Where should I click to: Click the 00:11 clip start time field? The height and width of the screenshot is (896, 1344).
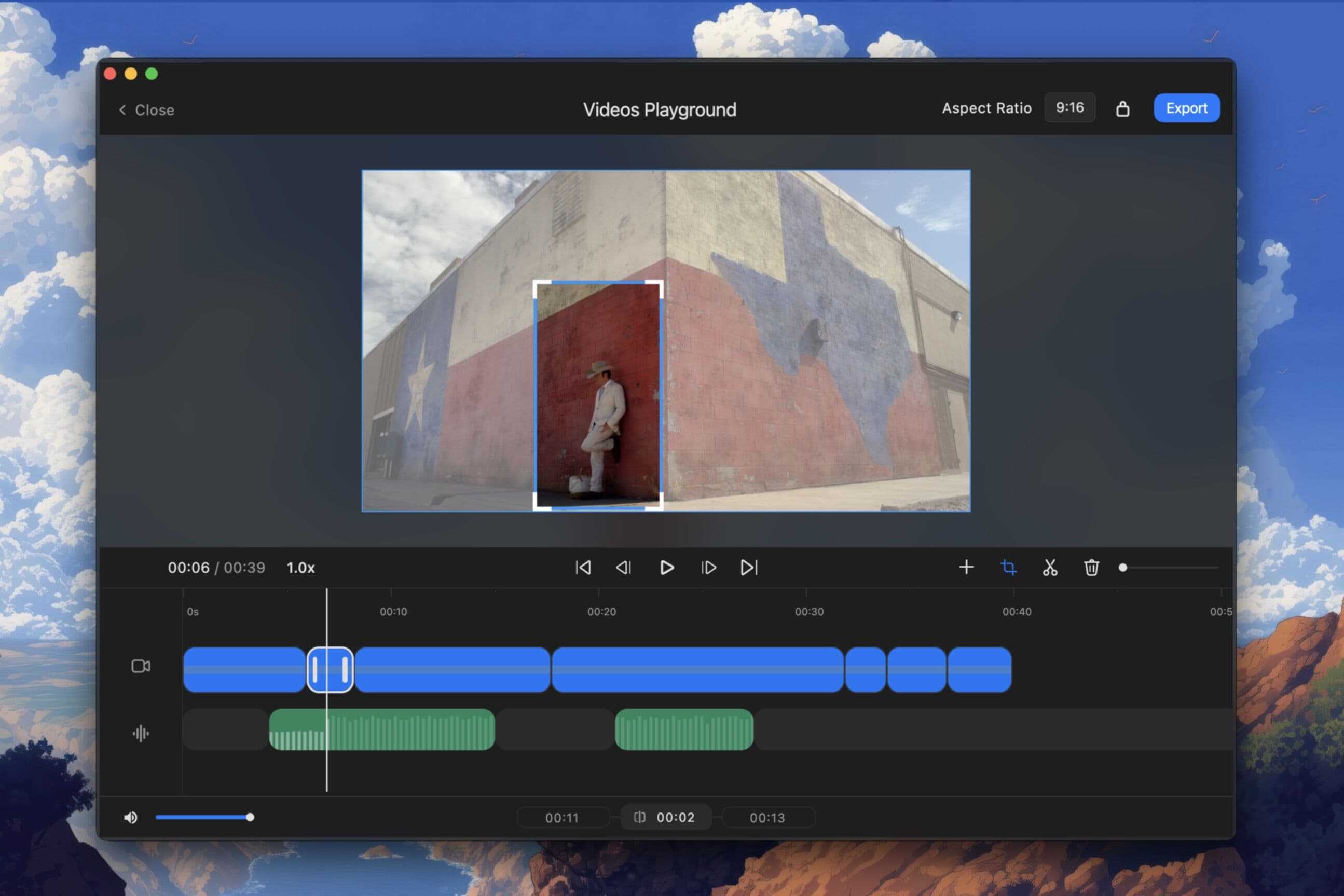point(563,818)
